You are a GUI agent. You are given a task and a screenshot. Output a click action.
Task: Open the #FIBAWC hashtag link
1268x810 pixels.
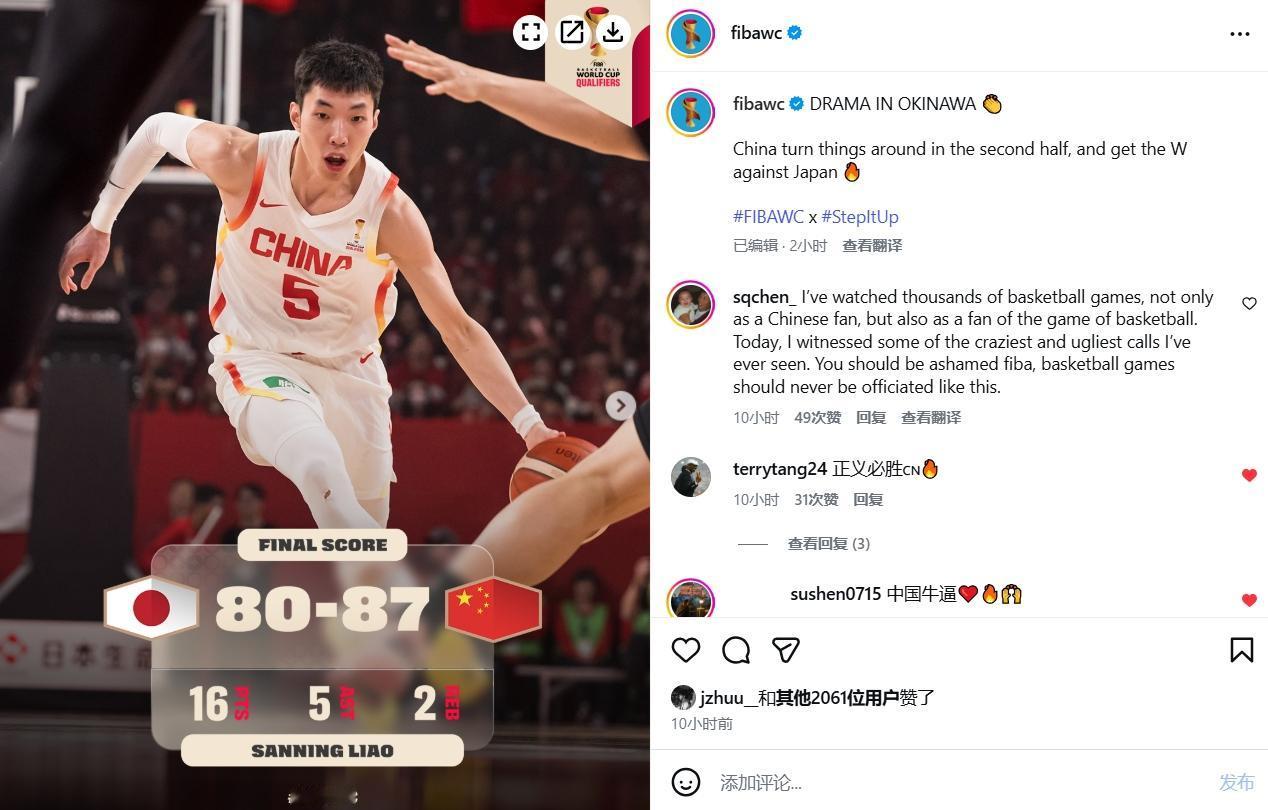[x=768, y=216]
